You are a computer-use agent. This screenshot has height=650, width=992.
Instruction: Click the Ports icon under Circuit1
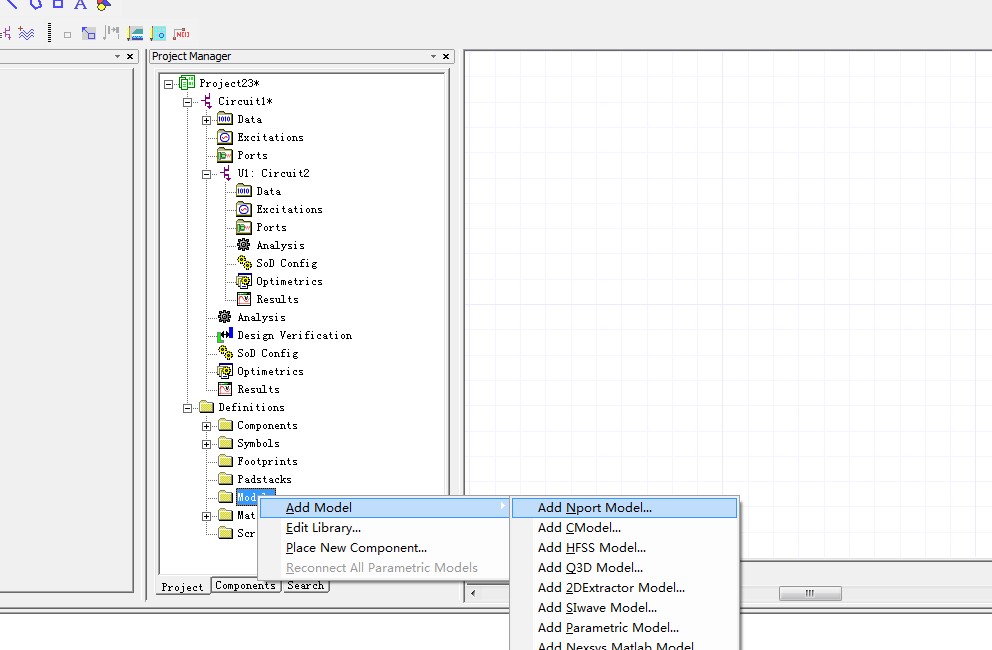point(225,155)
